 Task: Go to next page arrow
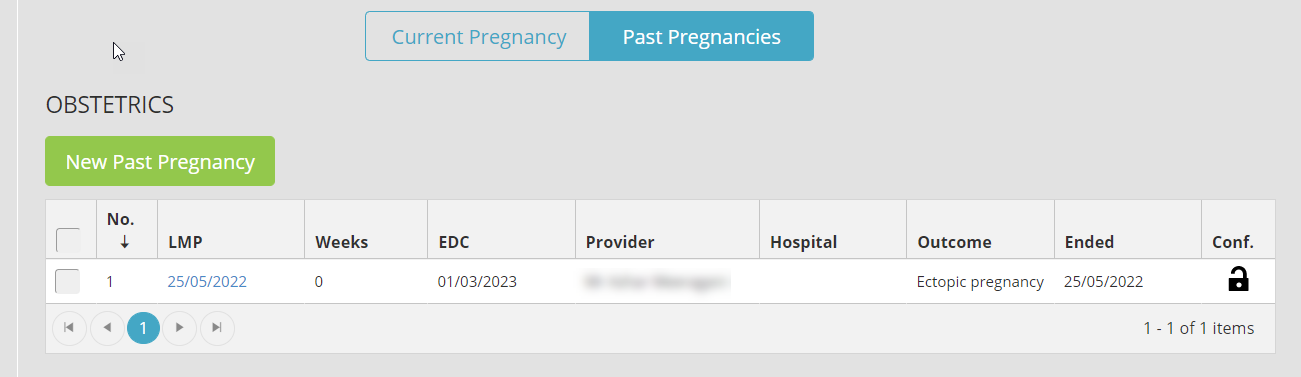(x=180, y=328)
